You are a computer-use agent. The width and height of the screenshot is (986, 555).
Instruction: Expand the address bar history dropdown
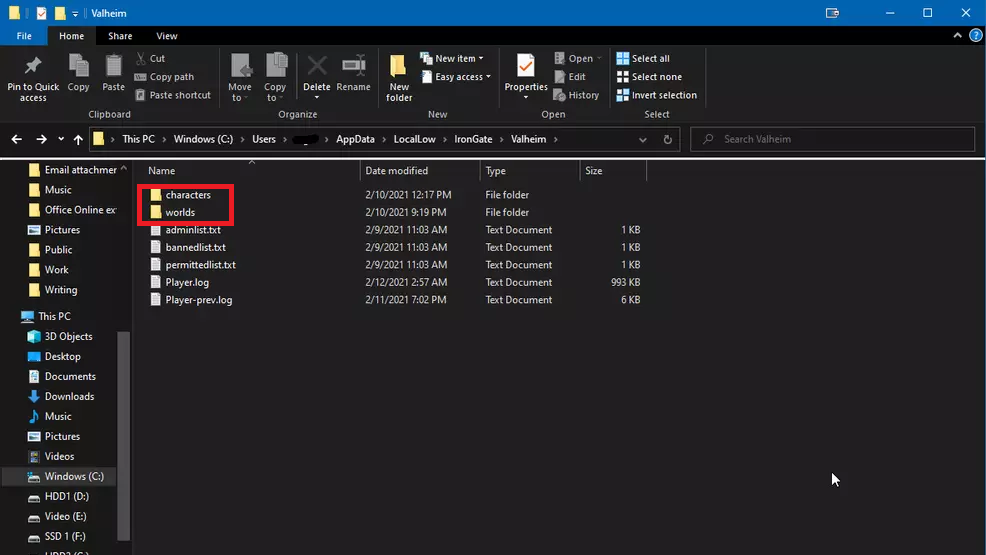pos(643,139)
